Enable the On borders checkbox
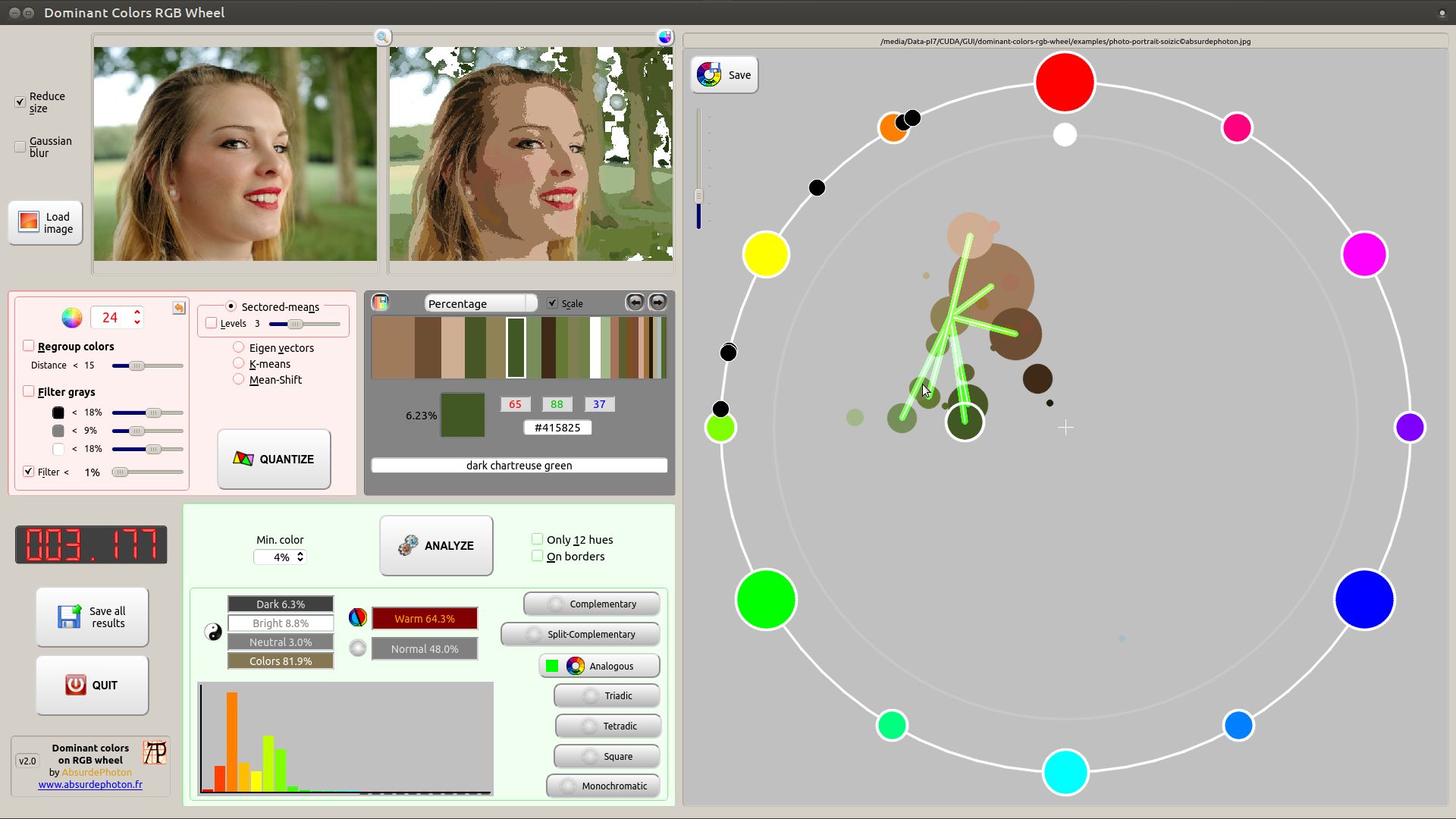This screenshot has height=819, width=1456. click(x=538, y=556)
